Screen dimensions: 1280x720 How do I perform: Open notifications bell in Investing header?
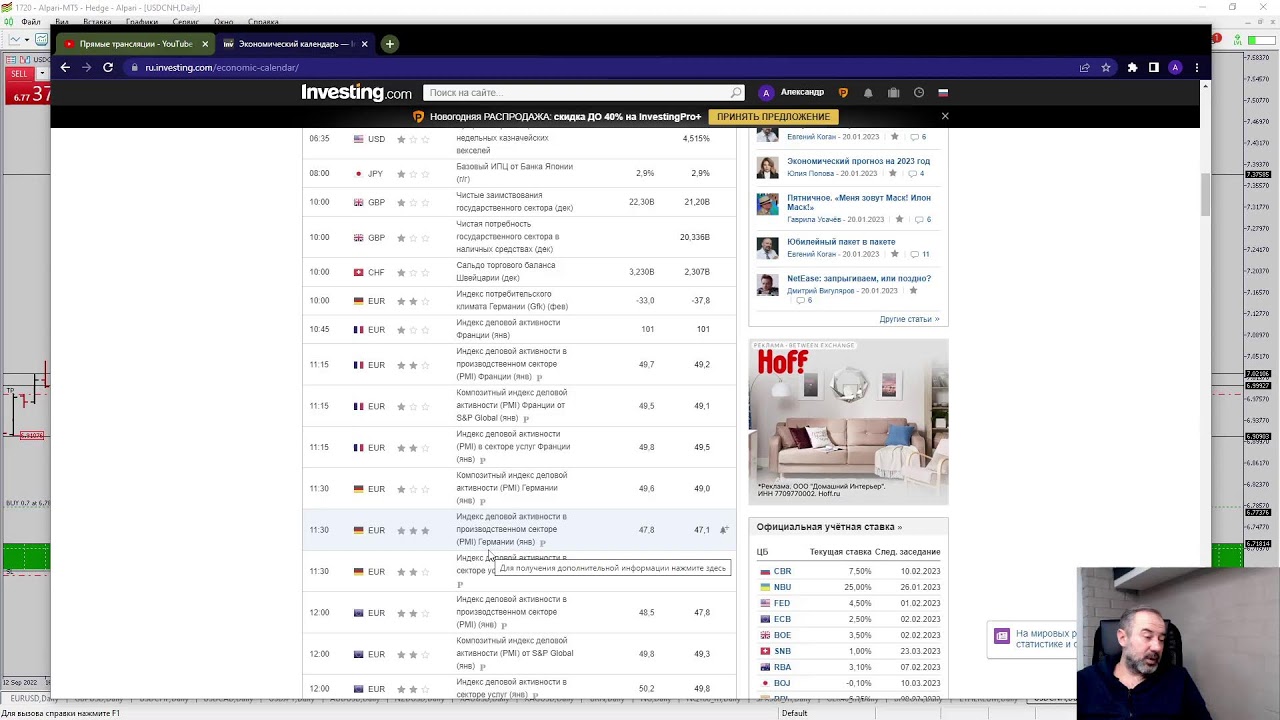868,92
